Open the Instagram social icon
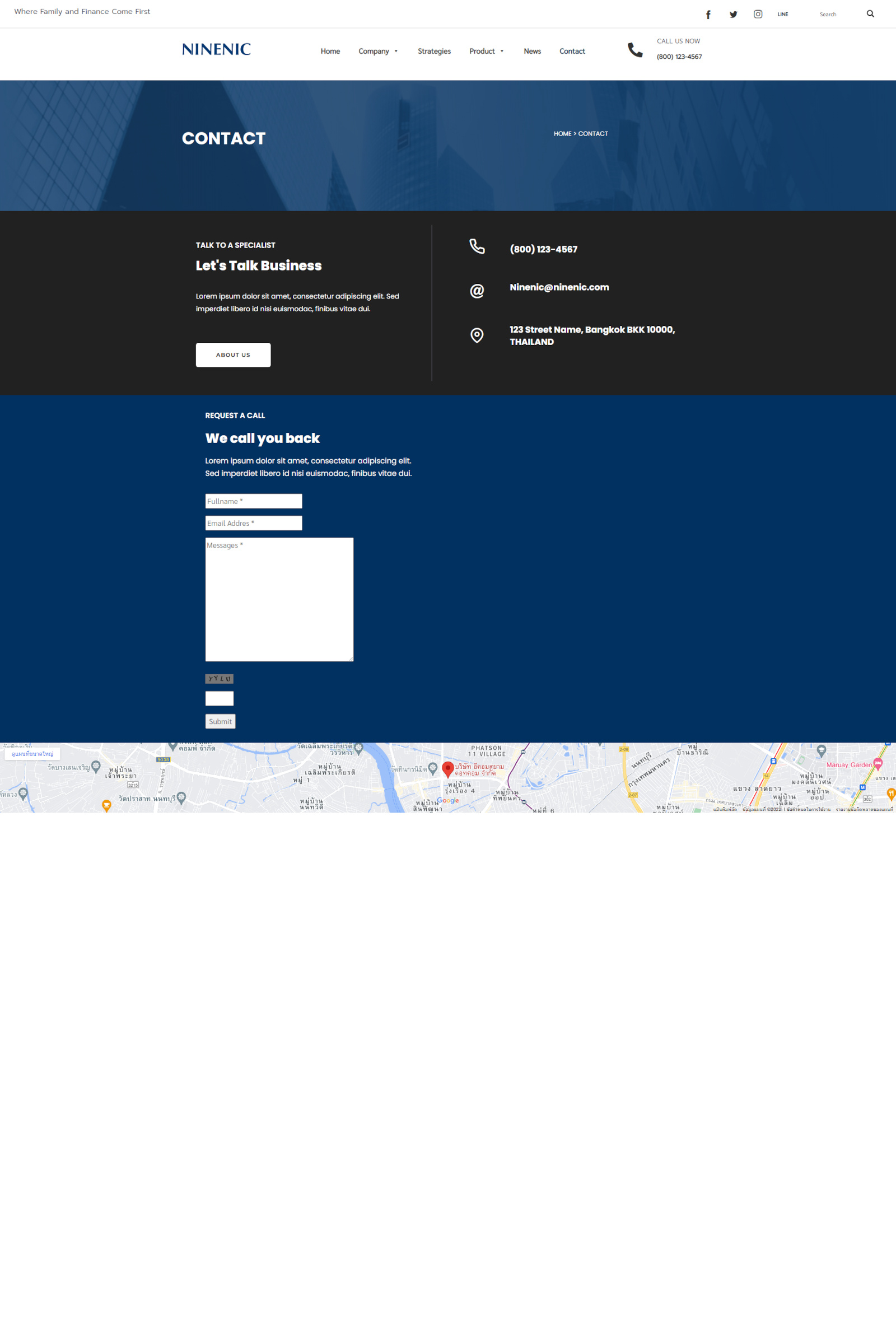This screenshot has height=1344, width=896. [758, 15]
